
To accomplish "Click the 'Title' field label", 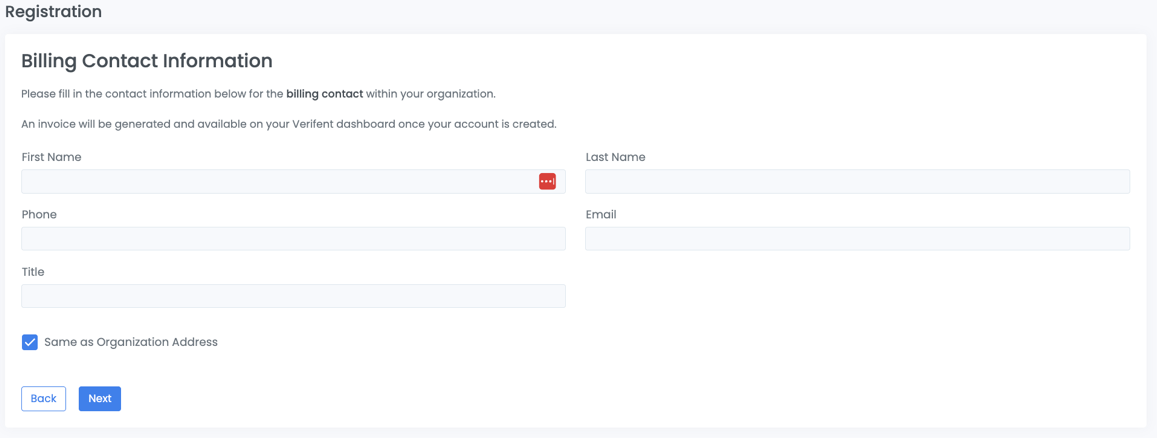I will pyautogui.click(x=33, y=272).
